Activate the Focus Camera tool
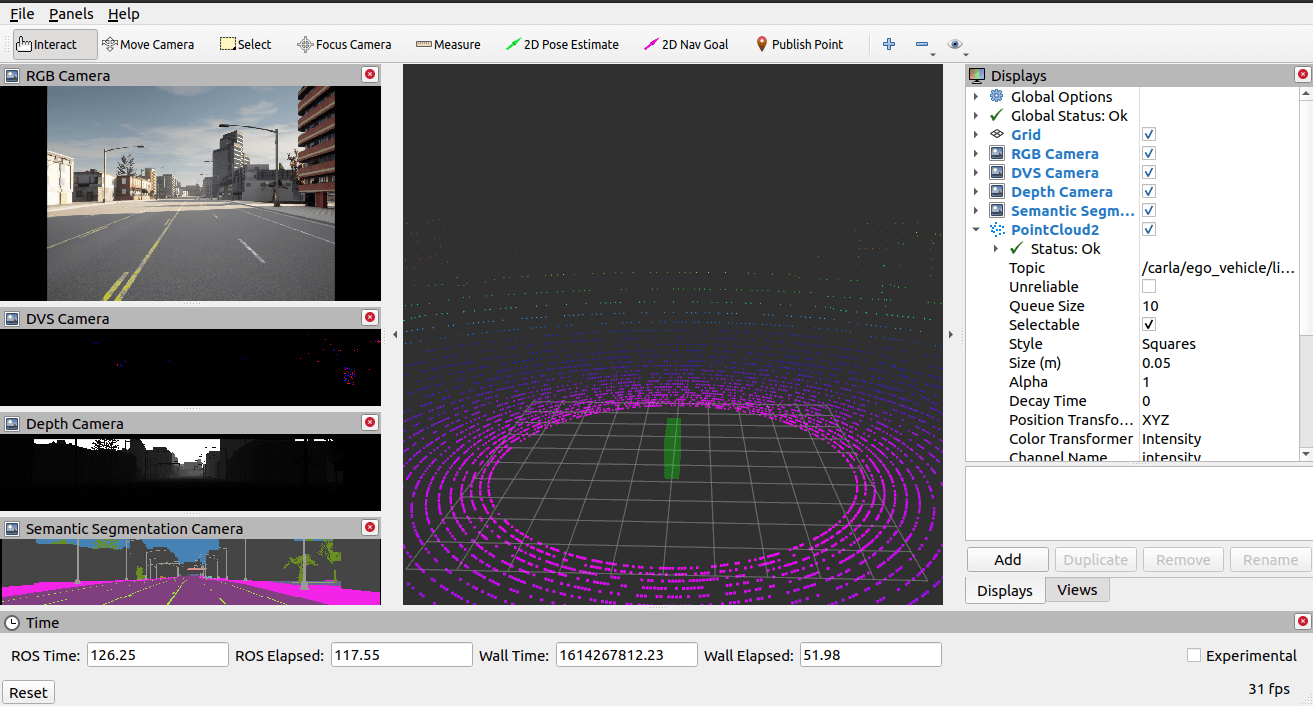Viewport: 1313px width, 706px height. 344,44
